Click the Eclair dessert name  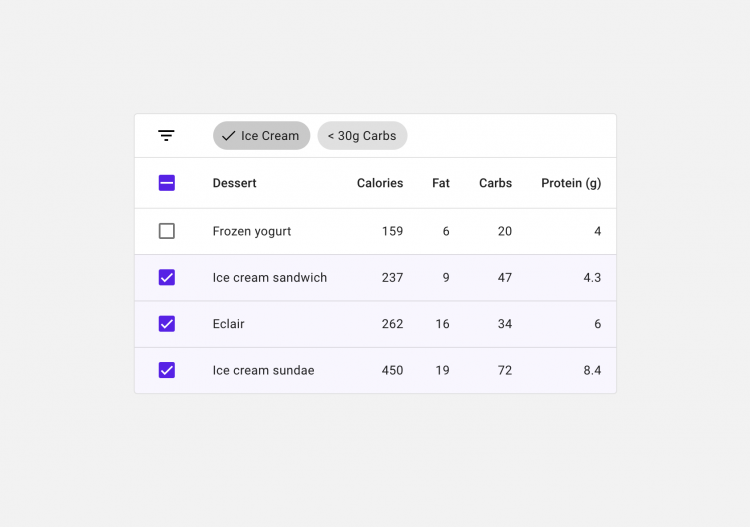(228, 324)
